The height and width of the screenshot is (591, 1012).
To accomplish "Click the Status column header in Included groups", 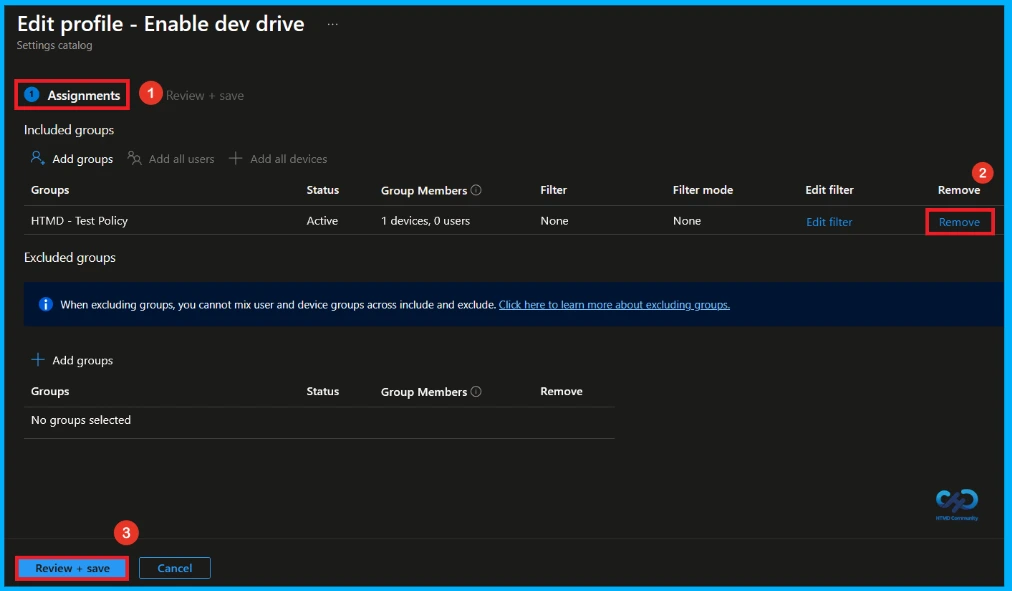I will pos(323,190).
